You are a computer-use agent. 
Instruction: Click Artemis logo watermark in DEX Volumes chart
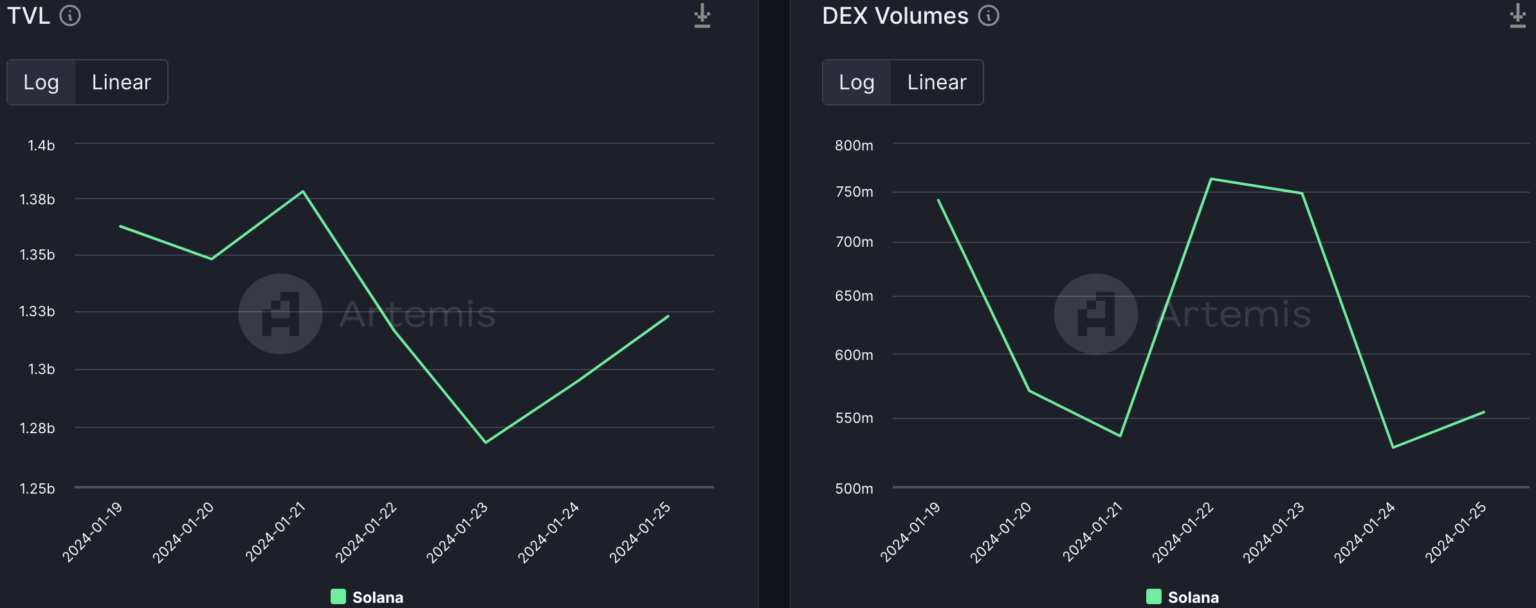(x=1096, y=314)
